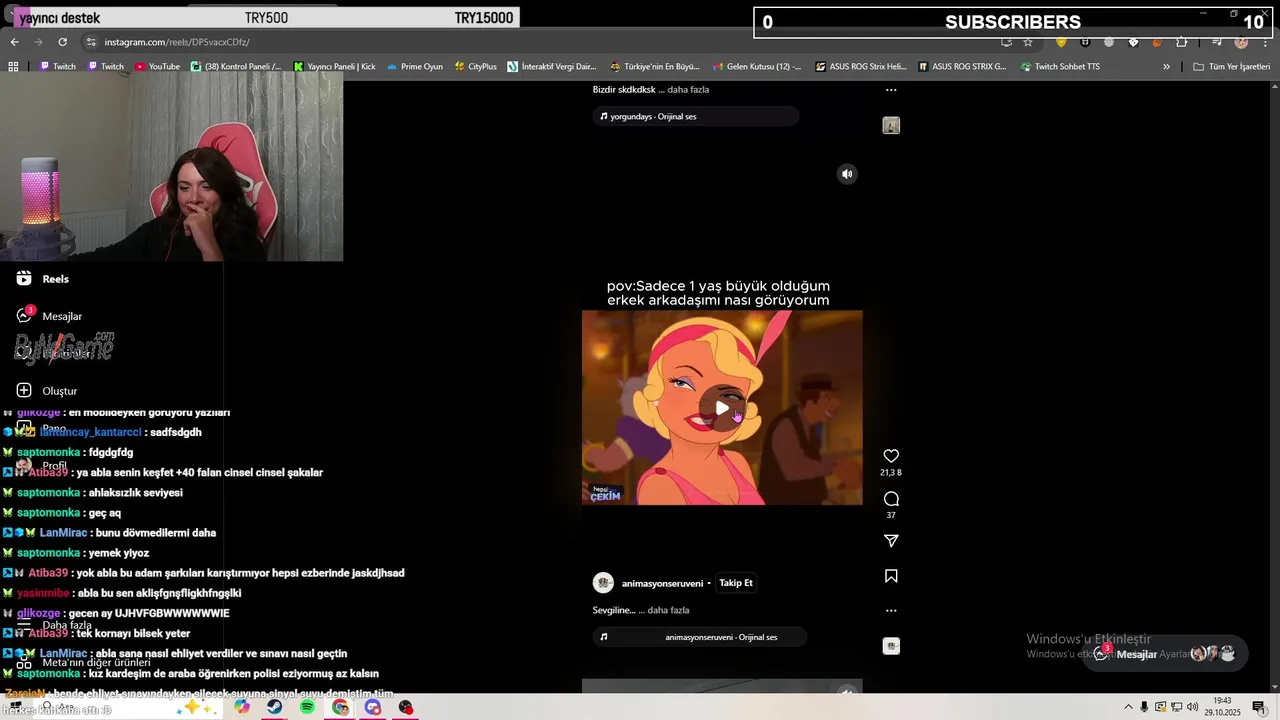The height and width of the screenshot is (720, 1280).
Task: Open notification center in taskbar
Action: (x=1260, y=707)
